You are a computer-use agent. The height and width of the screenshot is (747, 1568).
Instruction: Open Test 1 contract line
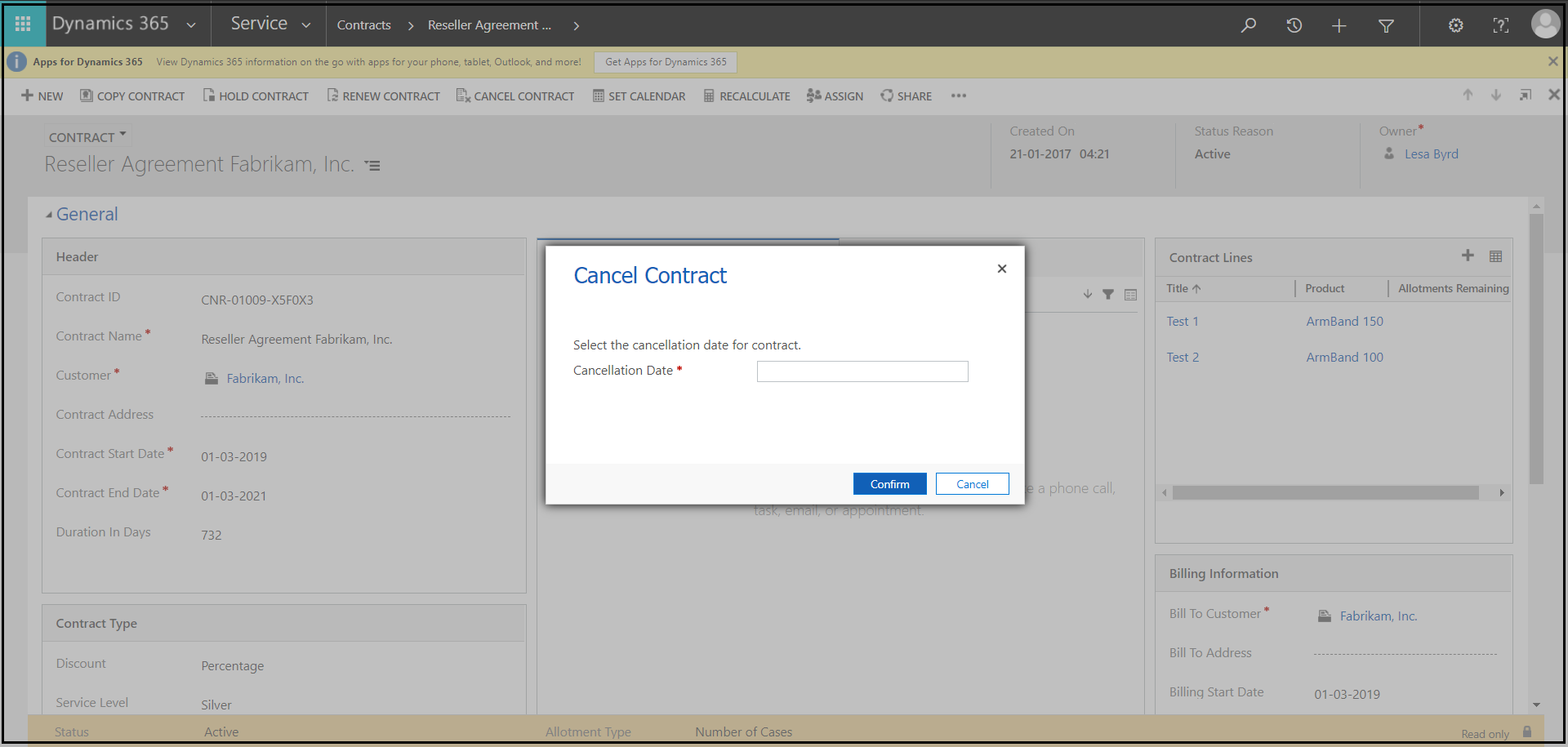pos(1182,322)
